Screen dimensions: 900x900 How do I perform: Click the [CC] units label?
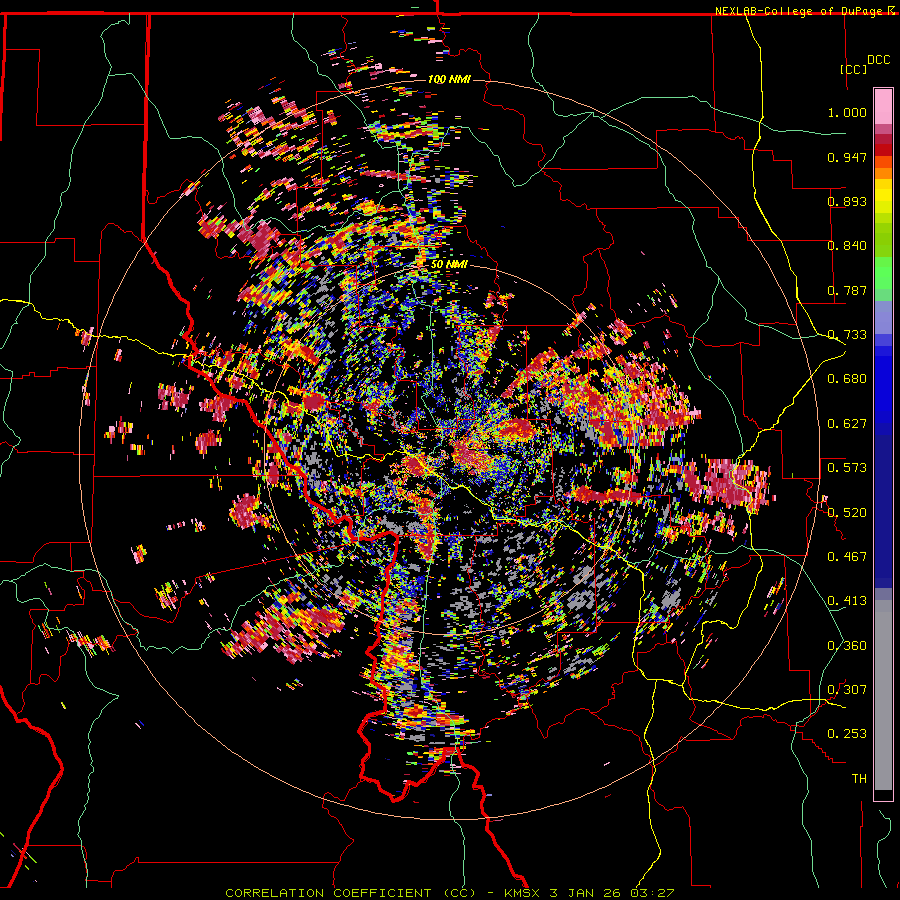point(853,69)
